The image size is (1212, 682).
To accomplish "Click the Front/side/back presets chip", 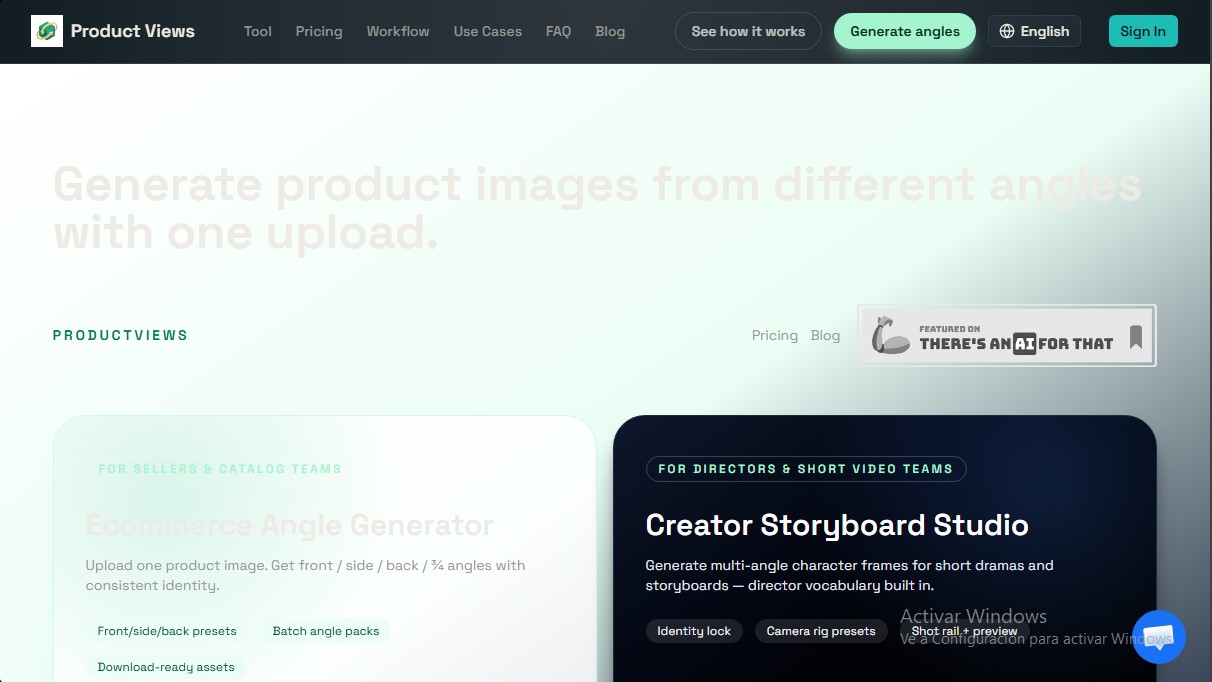I will [x=167, y=631].
